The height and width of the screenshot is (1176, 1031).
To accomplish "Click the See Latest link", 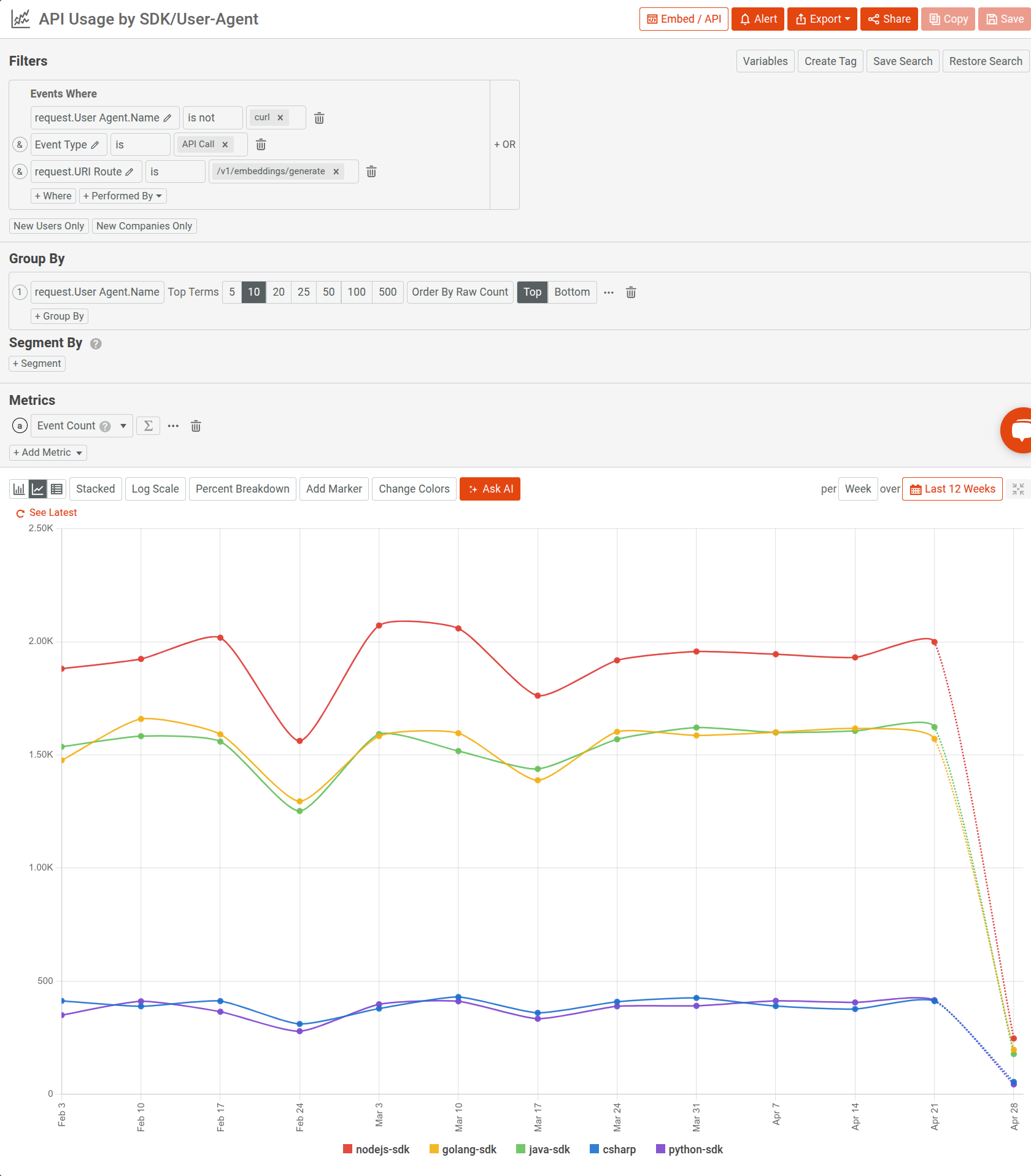I will click(53, 512).
